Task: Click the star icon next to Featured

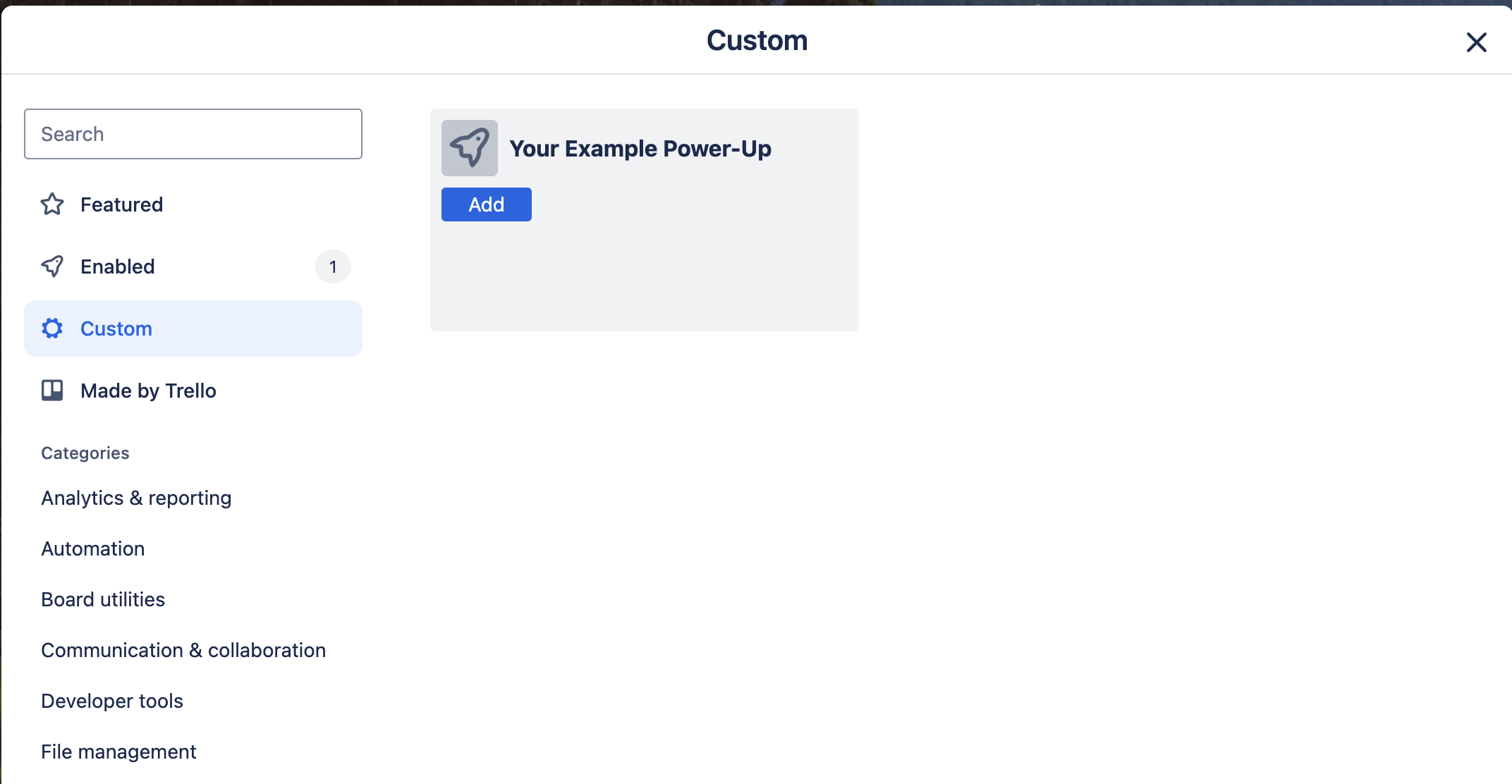Action: (x=52, y=204)
